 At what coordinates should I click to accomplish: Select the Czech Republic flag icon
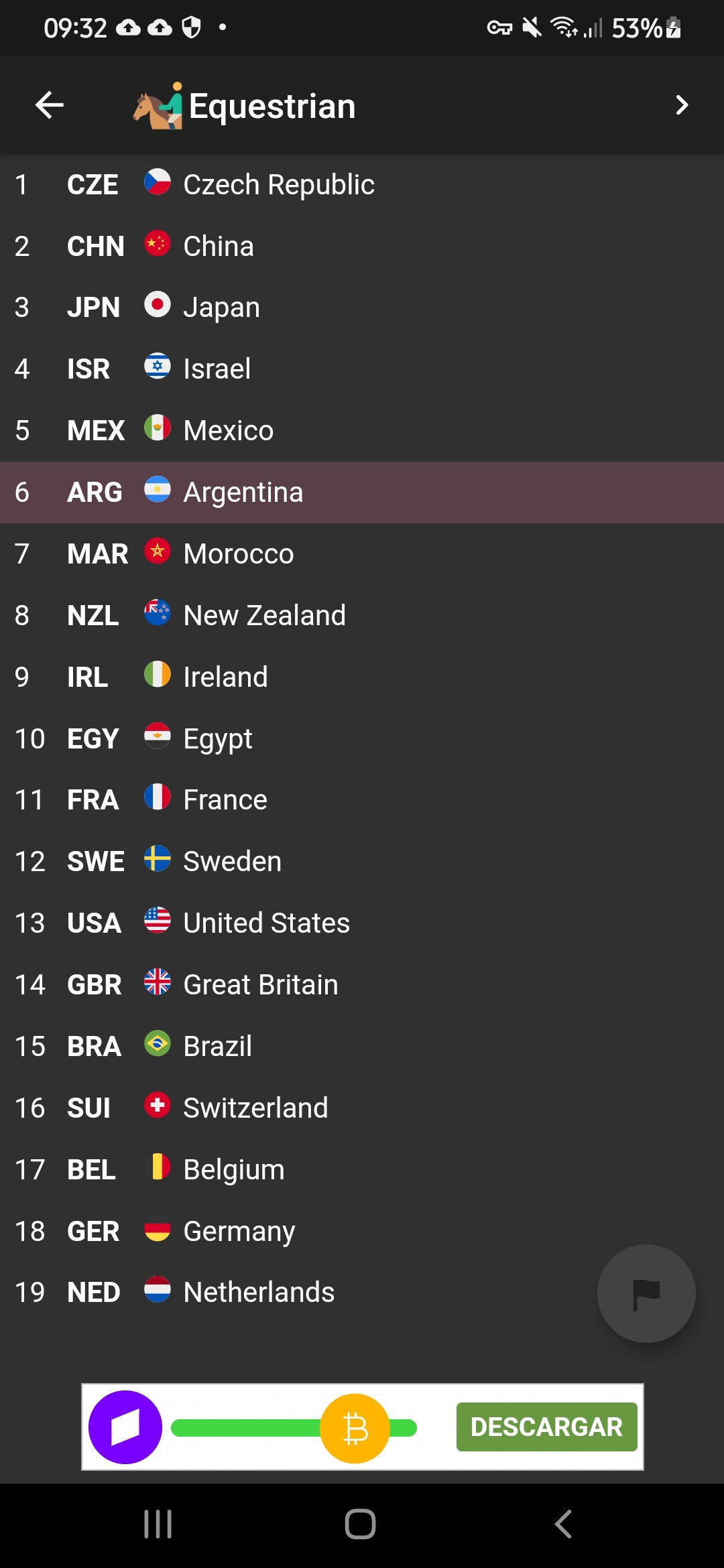(158, 182)
